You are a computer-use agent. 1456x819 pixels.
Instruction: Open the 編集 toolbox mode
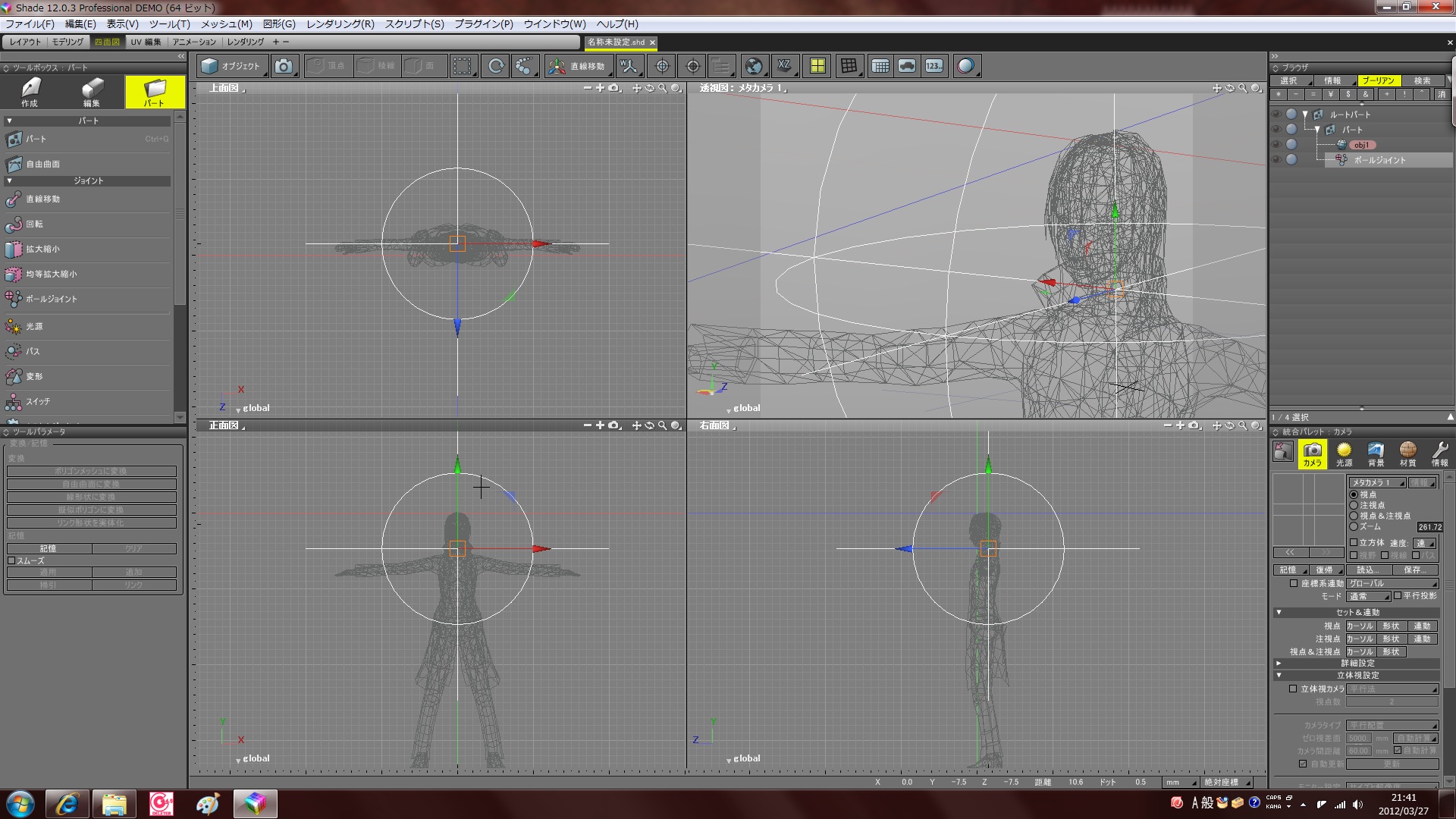91,92
